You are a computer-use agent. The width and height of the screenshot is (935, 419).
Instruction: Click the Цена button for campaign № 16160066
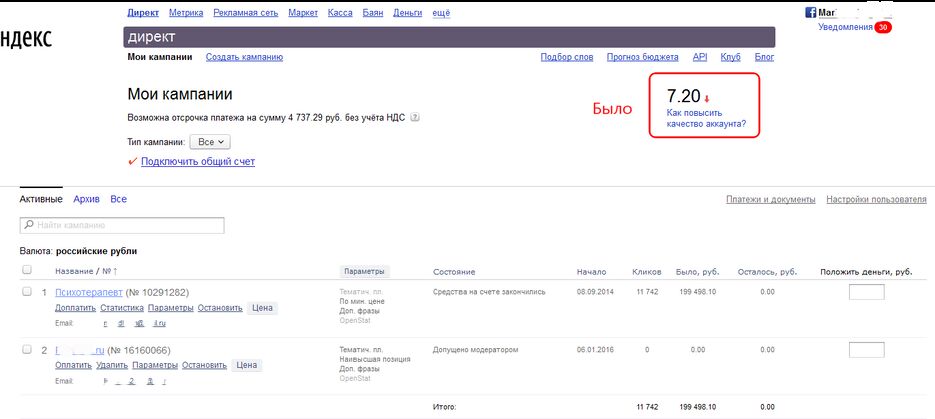(247, 365)
